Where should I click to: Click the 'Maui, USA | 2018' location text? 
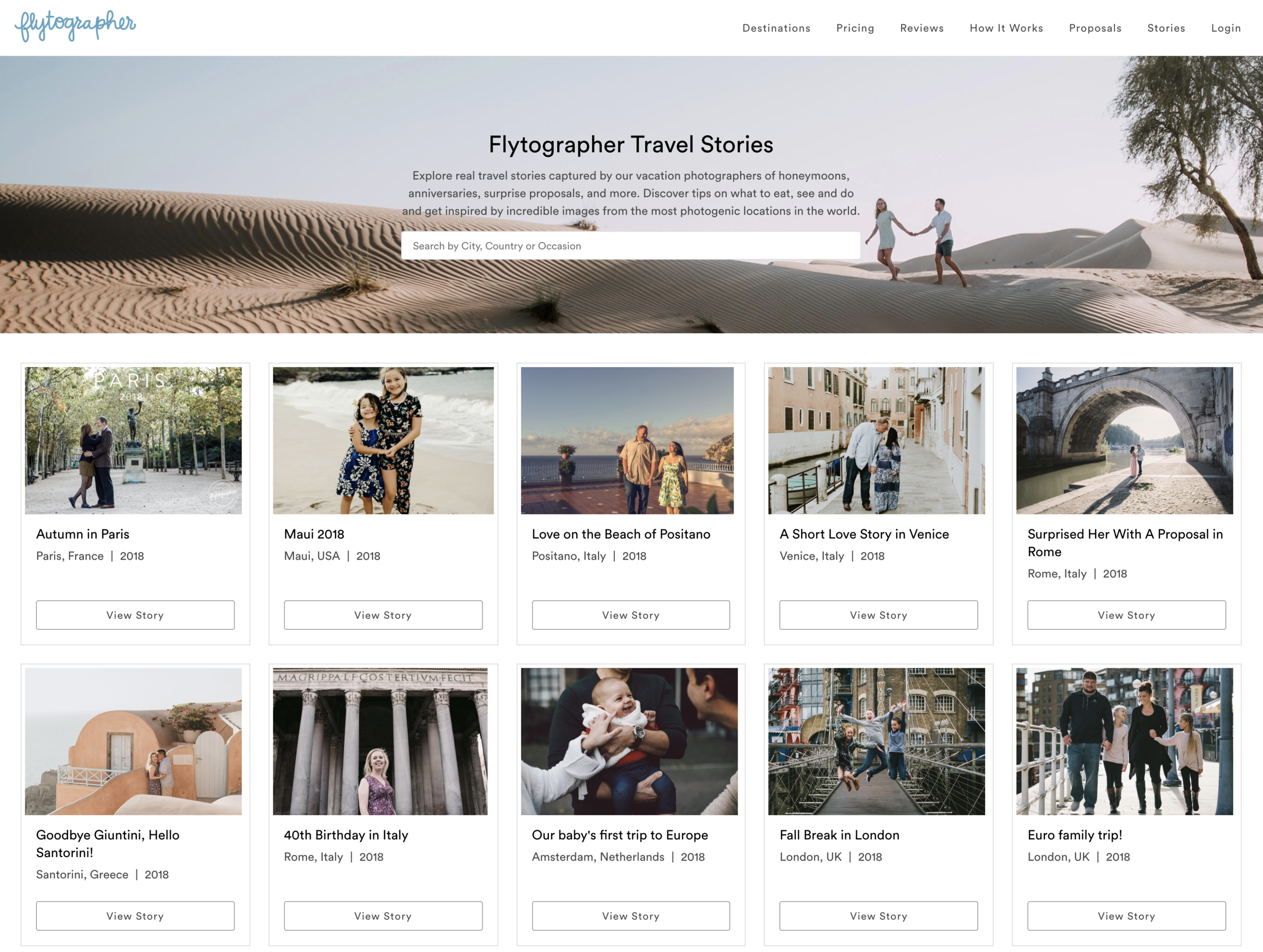point(332,556)
